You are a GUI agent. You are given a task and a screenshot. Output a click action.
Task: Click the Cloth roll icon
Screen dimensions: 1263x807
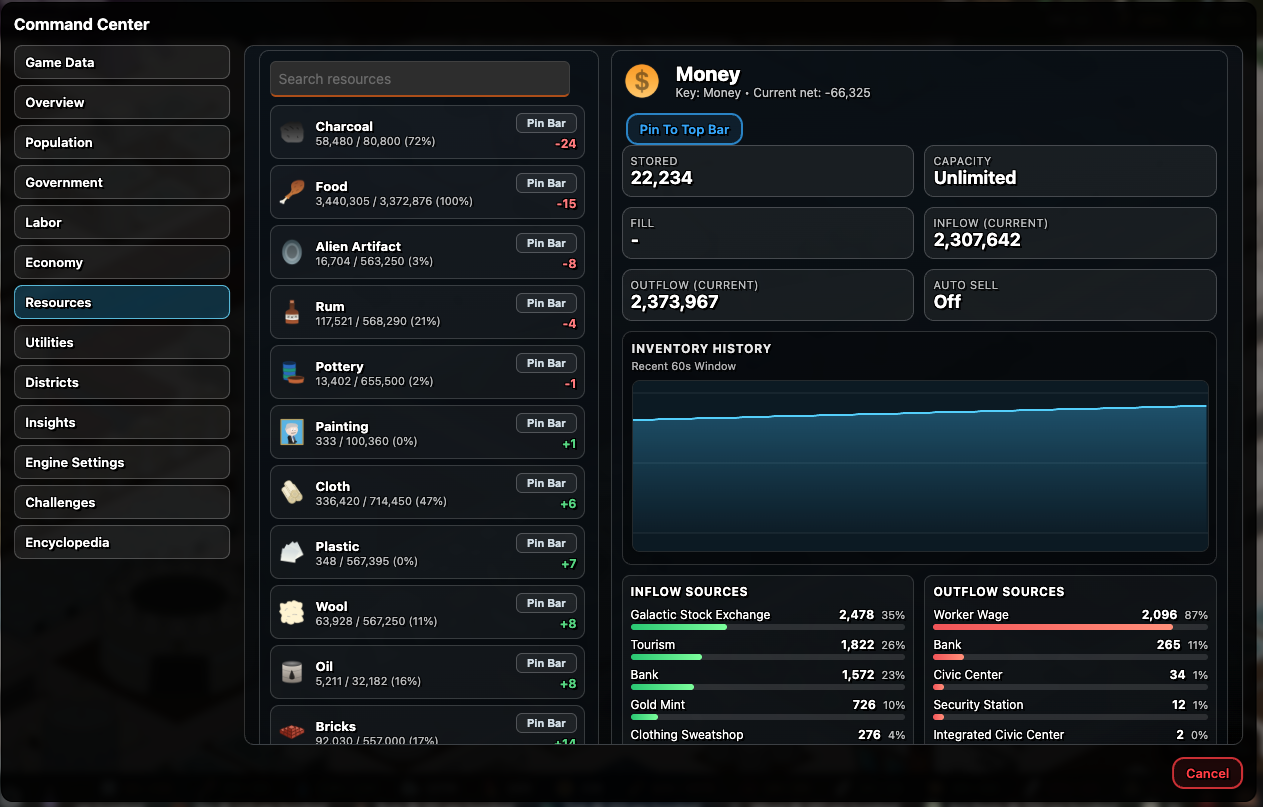tap(292, 493)
